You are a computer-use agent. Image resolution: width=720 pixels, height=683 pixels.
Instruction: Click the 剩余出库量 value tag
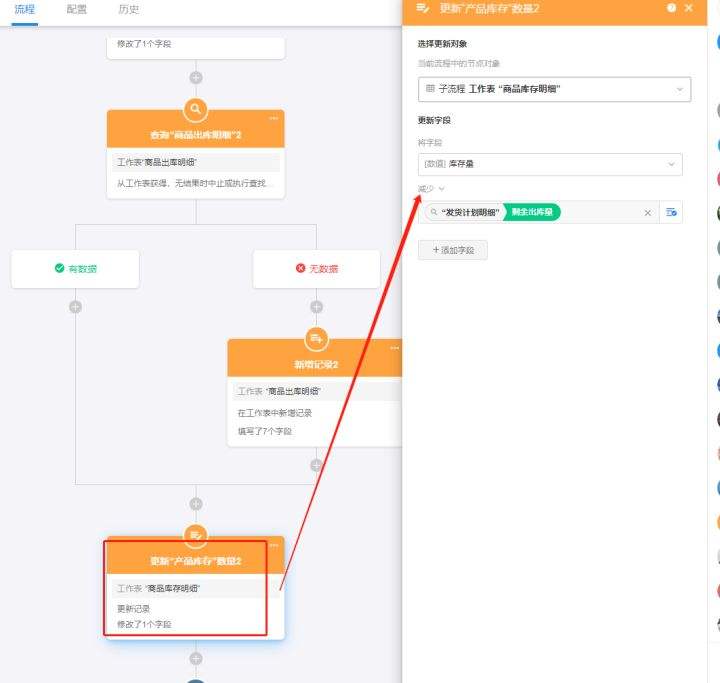(532, 212)
